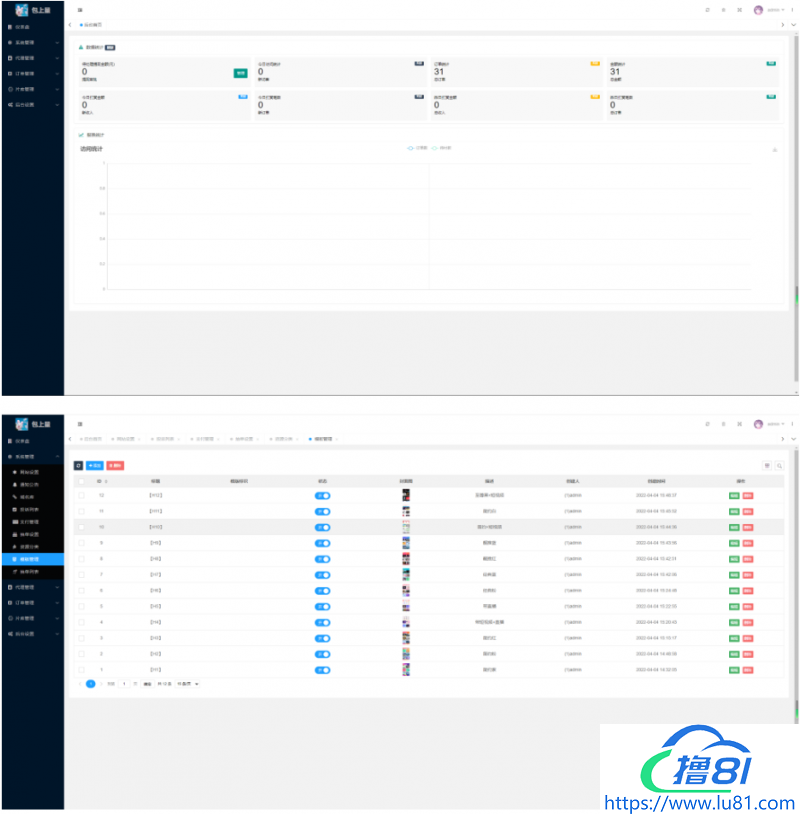Click the search magnifier icon above the table

tap(779, 465)
